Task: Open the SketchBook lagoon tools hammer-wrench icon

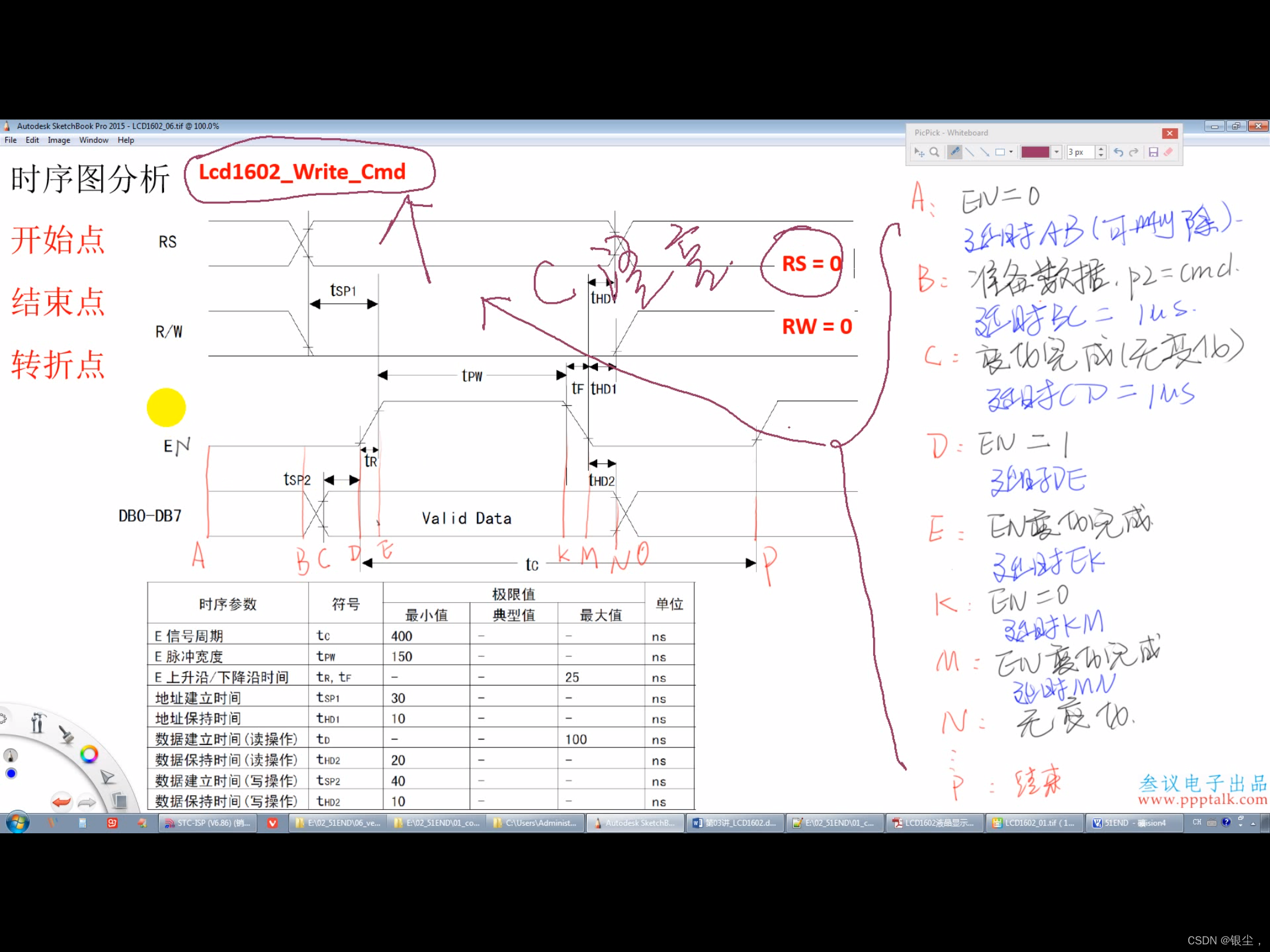Action: coord(38,723)
